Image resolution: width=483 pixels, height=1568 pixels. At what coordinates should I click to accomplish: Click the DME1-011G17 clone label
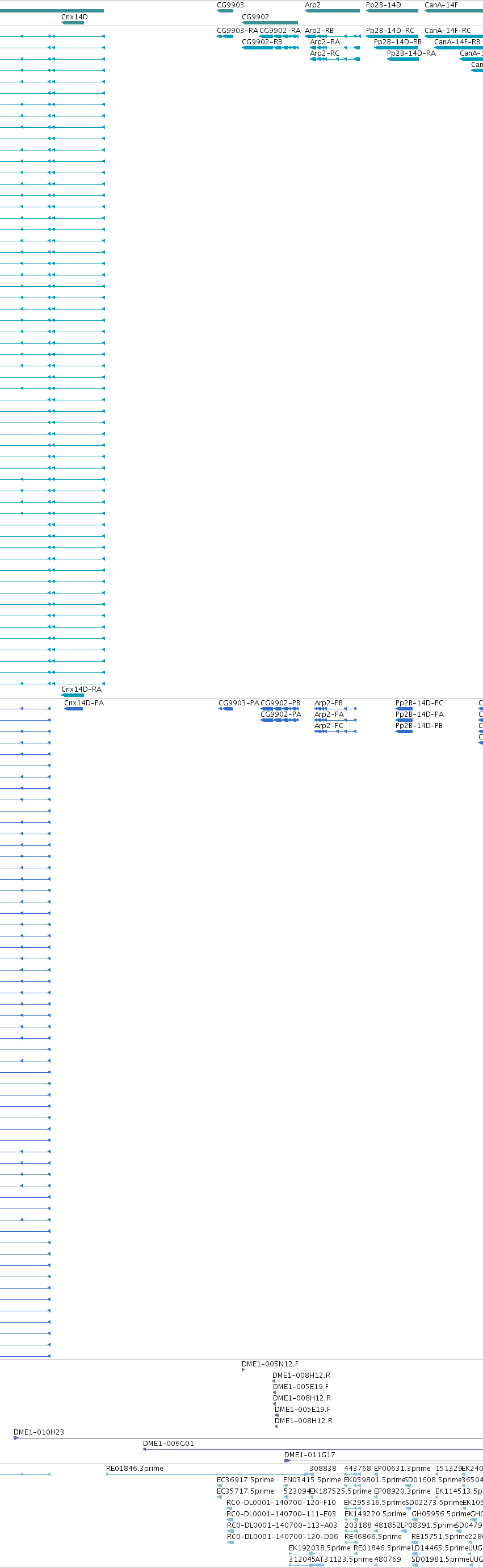(x=310, y=1455)
